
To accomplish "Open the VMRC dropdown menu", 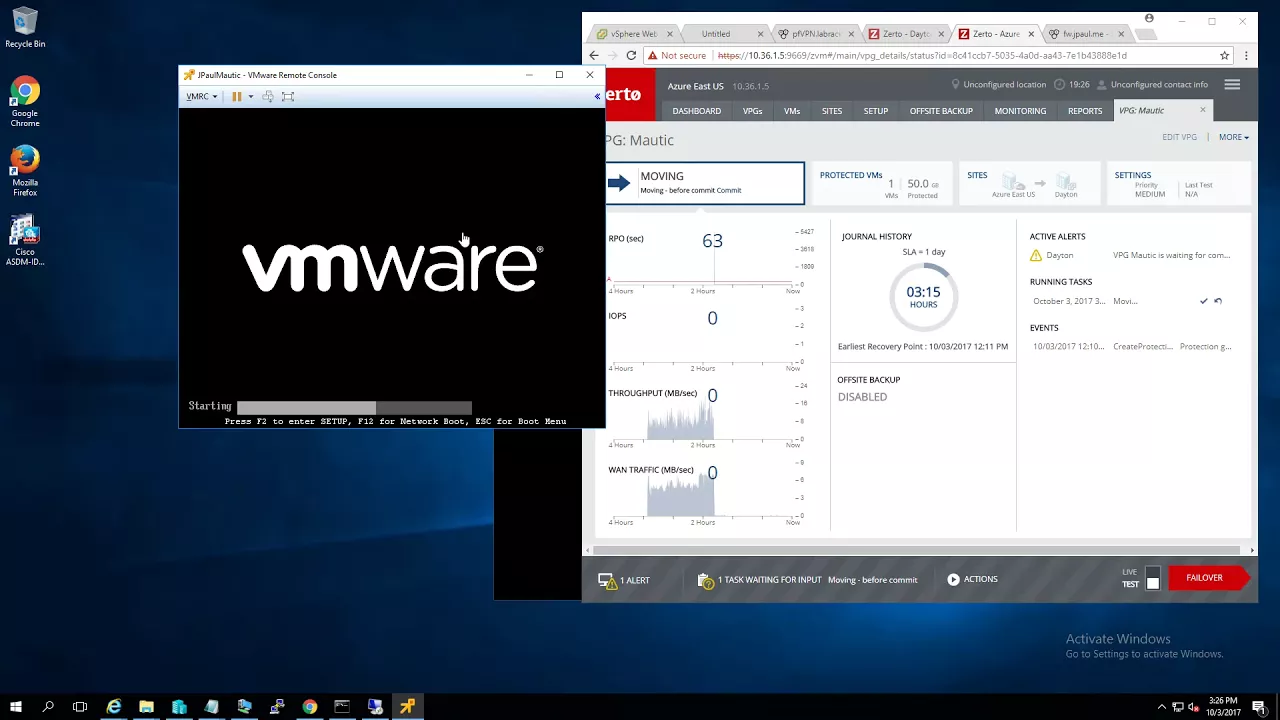I will (201, 97).
